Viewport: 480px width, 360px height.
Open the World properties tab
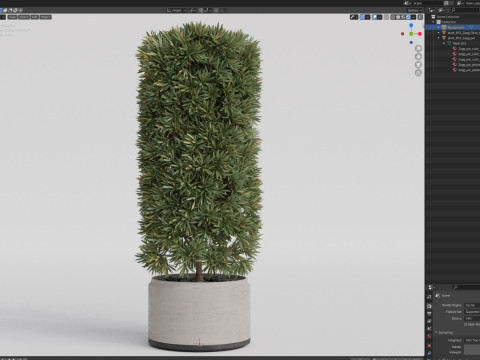point(429,336)
